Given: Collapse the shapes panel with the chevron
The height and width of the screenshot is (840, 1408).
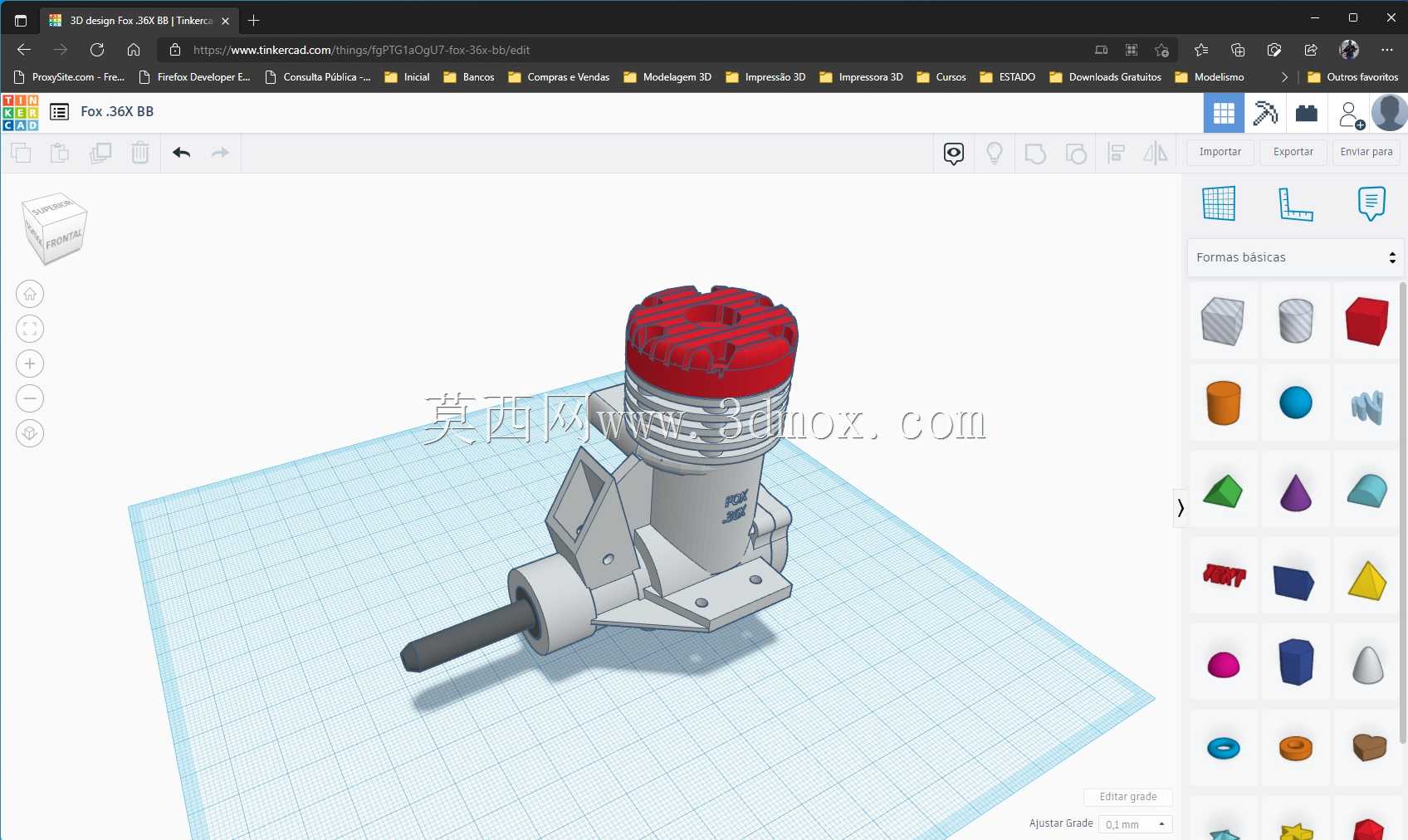Looking at the screenshot, I should (1181, 507).
